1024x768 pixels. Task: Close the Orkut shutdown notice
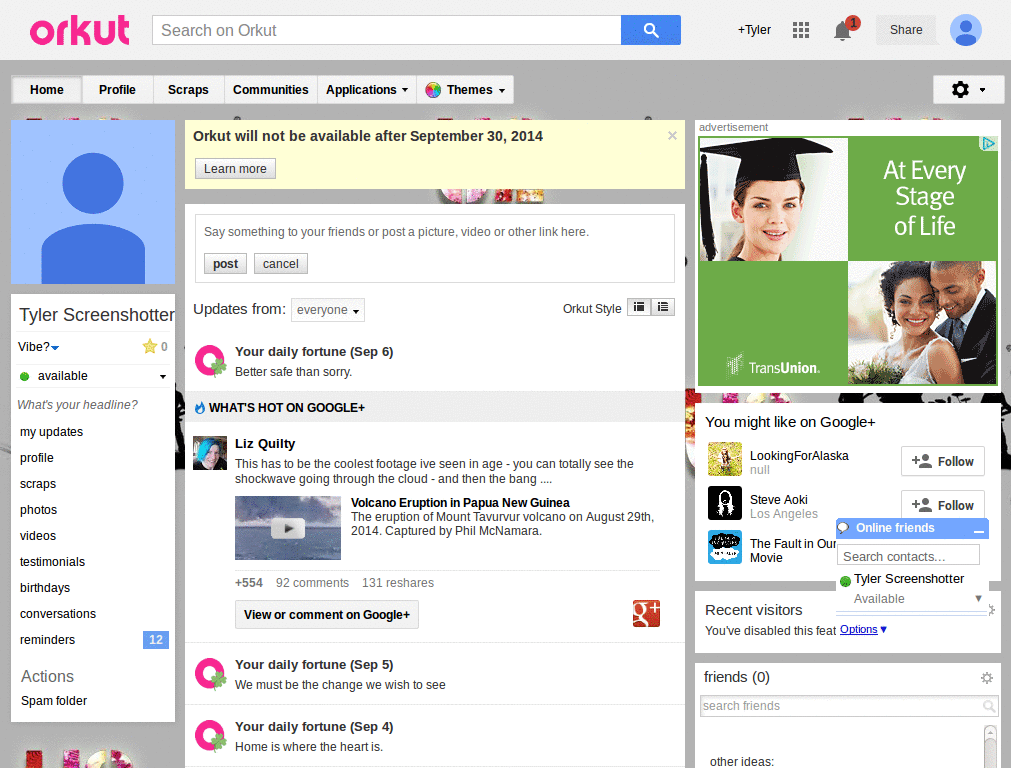672,136
